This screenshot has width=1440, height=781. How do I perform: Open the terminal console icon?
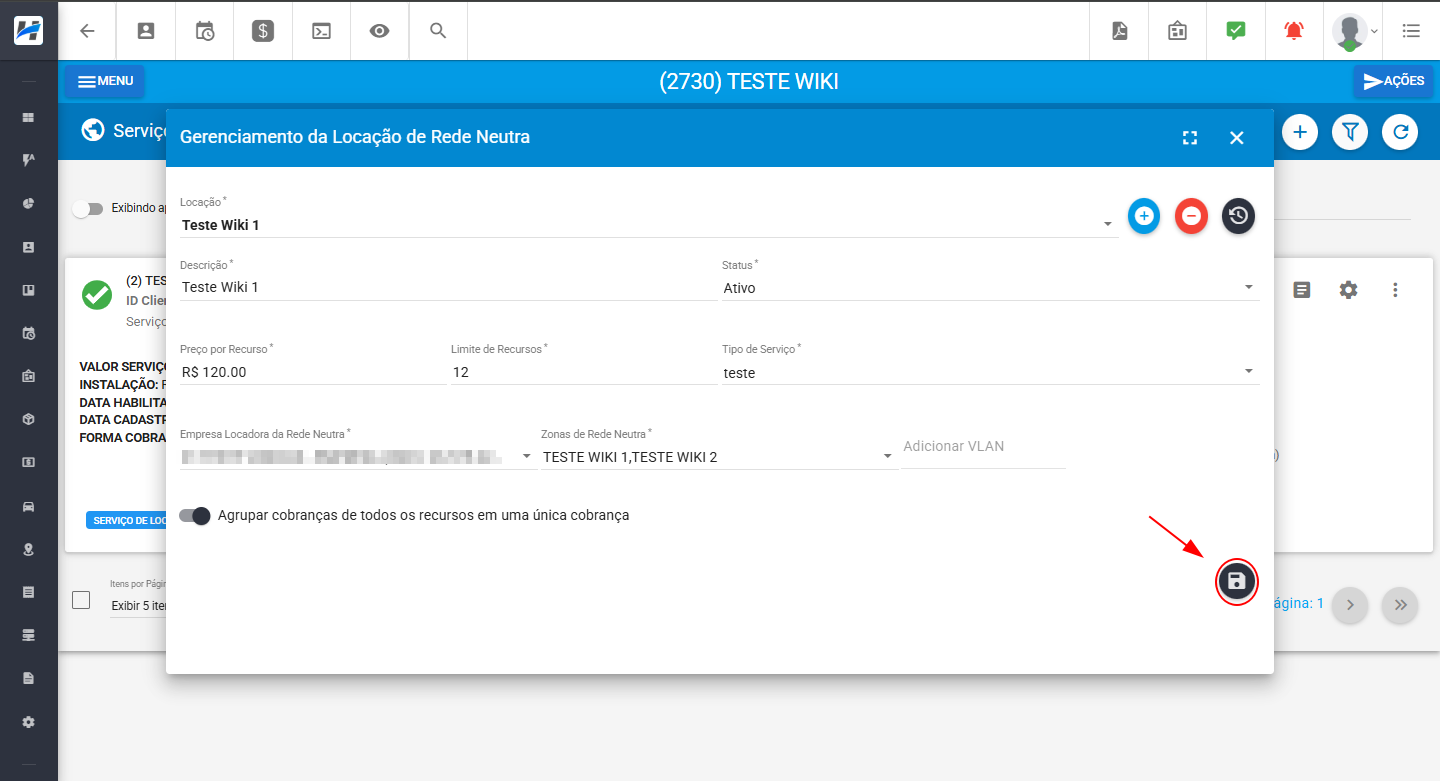(321, 31)
